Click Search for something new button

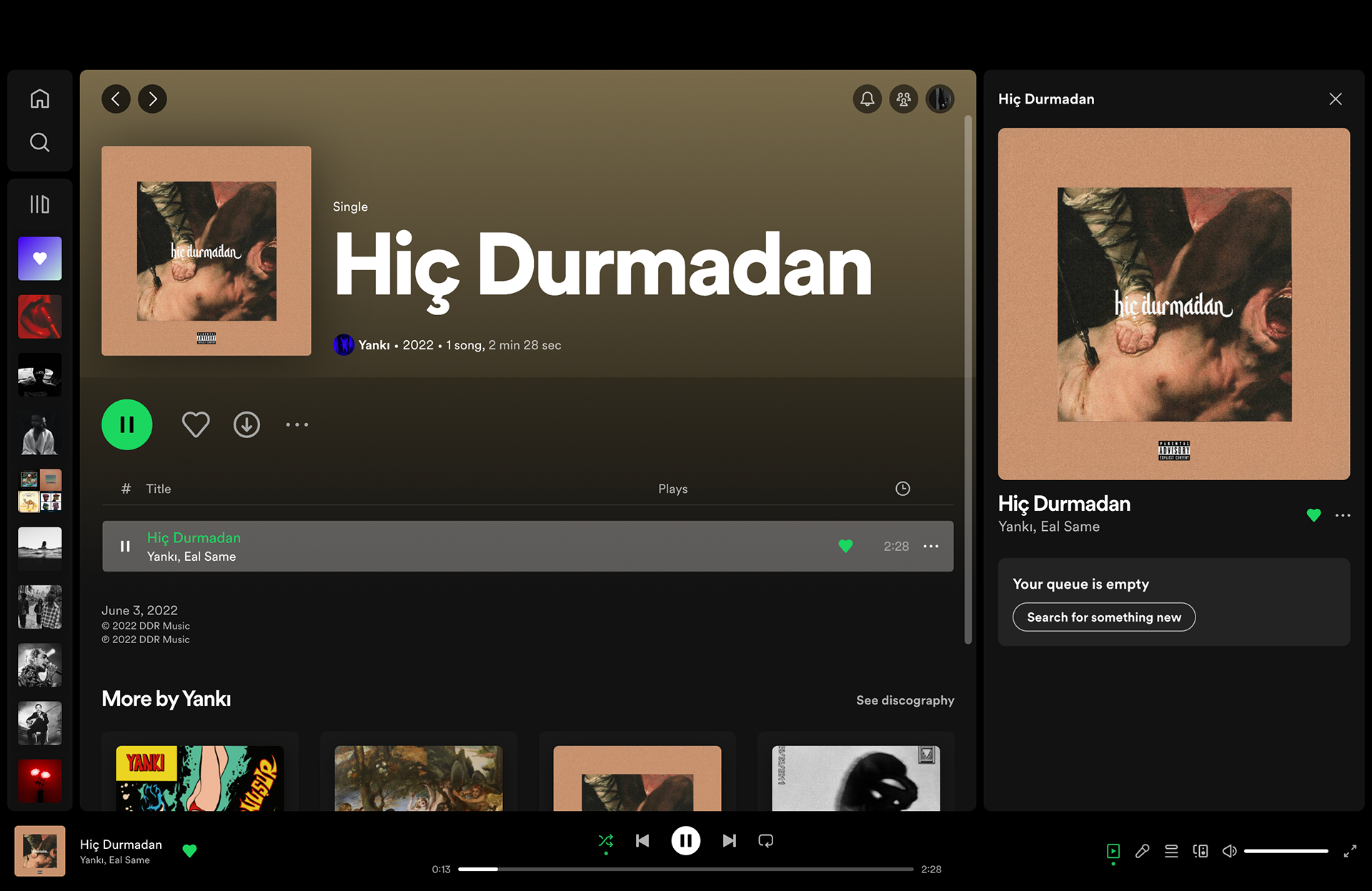pyautogui.click(x=1103, y=617)
